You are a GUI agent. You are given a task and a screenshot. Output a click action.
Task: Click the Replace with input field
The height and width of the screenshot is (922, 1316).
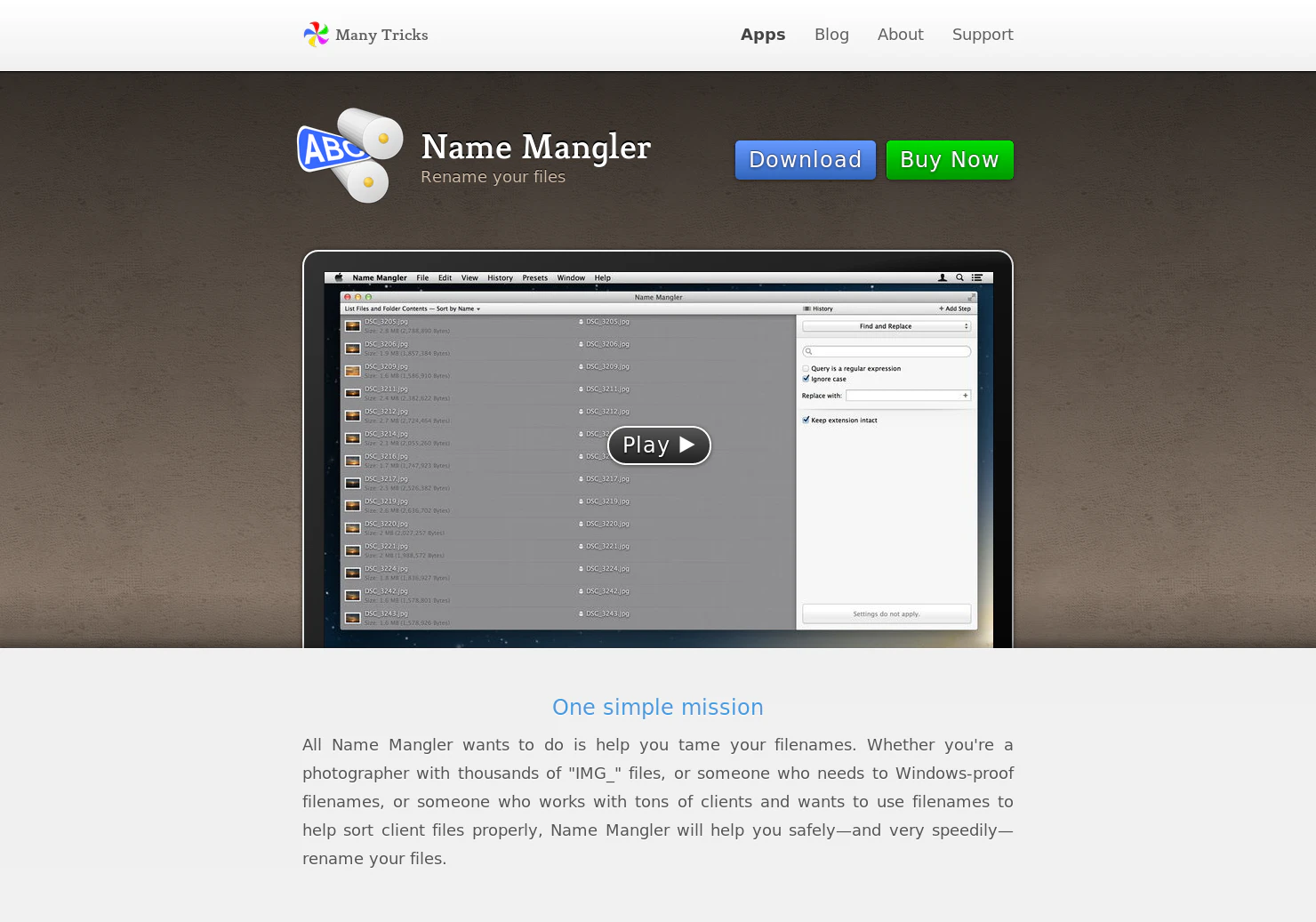tap(908, 396)
